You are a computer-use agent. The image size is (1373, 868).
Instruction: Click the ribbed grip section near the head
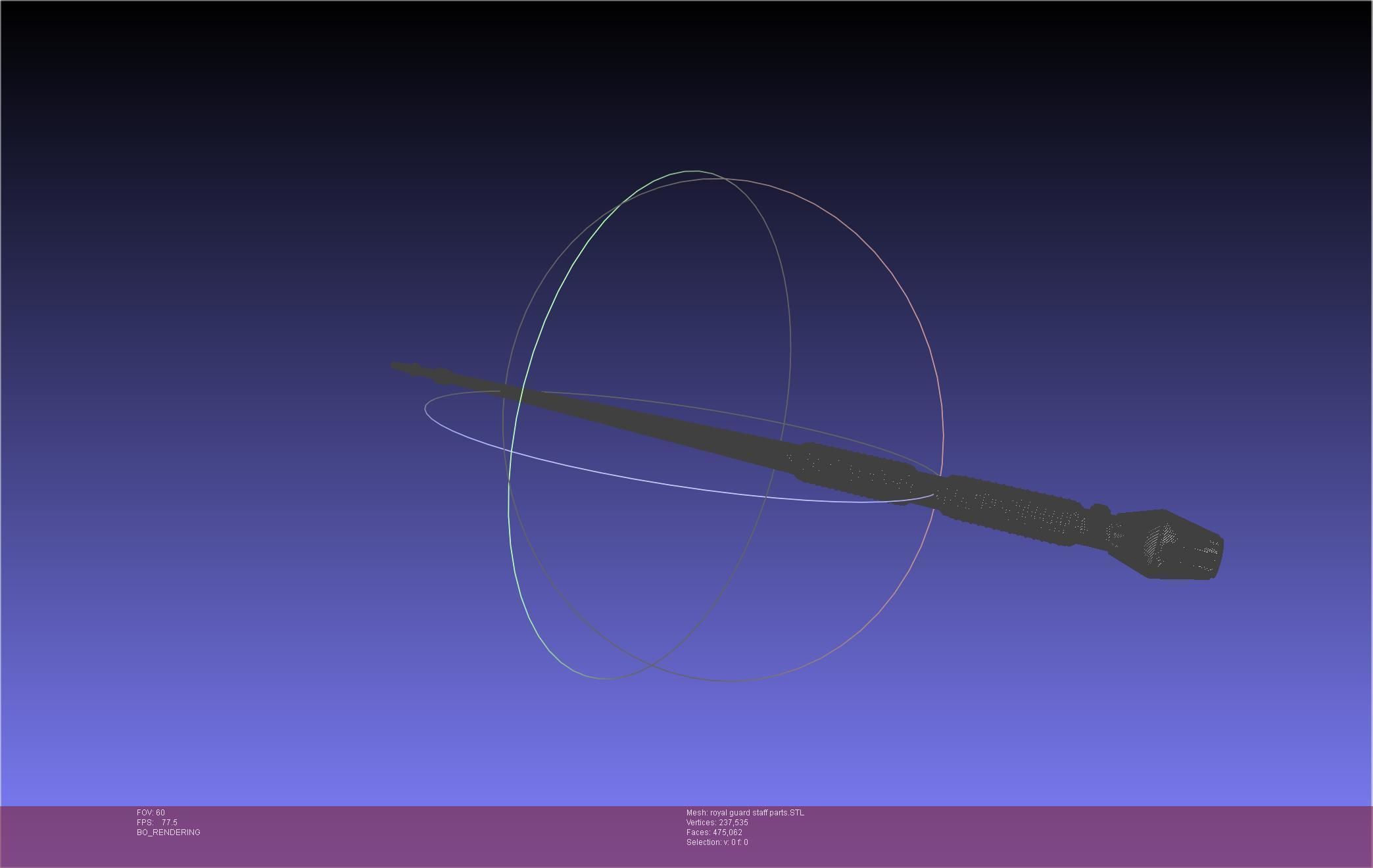[1013, 508]
